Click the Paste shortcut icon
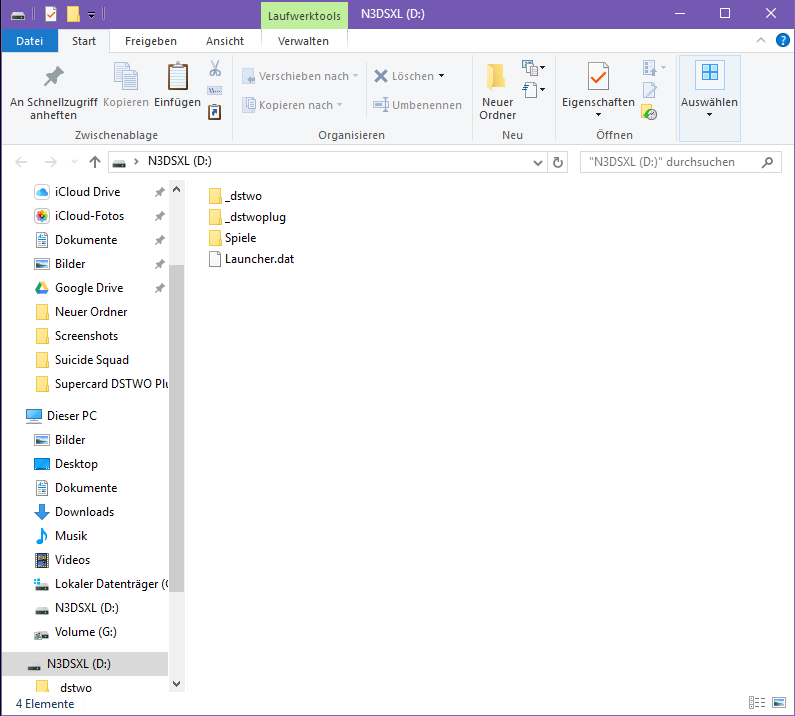 coord(215,112)
